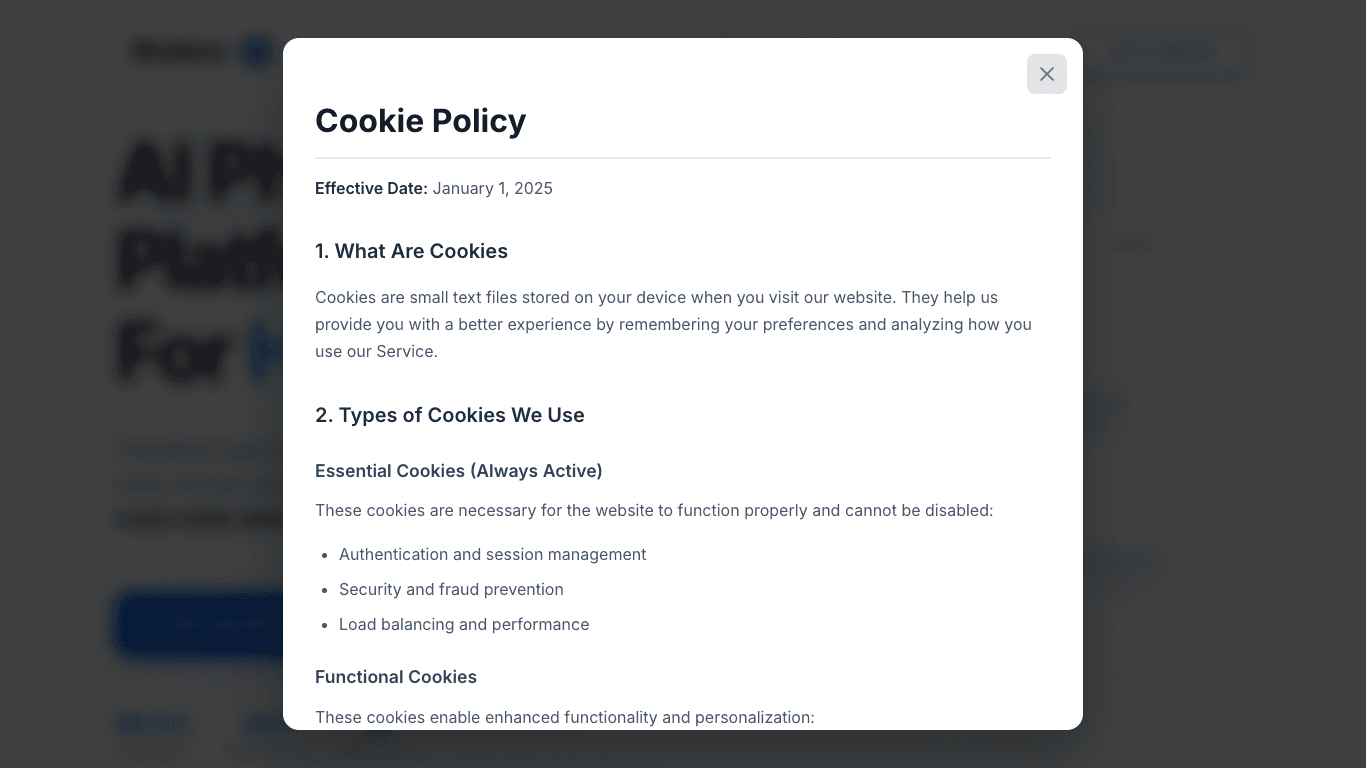Select the January 1, 2025 date text
The width and height of the screenshot is (1366, 768).
tap(493, 188)
